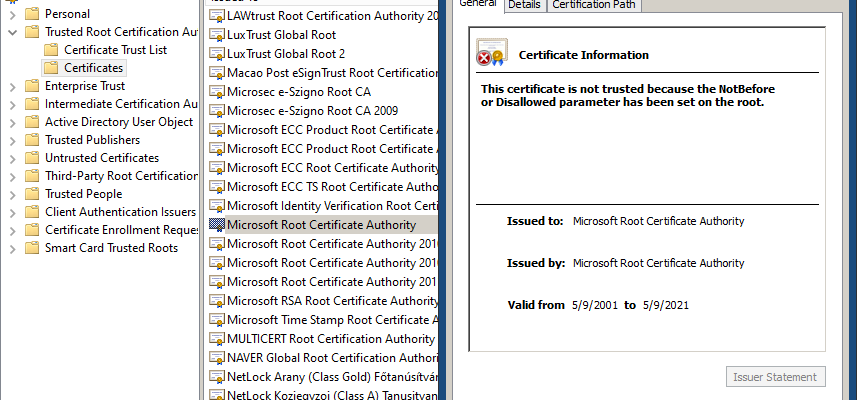The width and height of the screenshot is (858, 400).
Task: Click the Microsec e-Szigno Root CA 2009 icon
Action: pyautogui.click(x=217, y=112)
